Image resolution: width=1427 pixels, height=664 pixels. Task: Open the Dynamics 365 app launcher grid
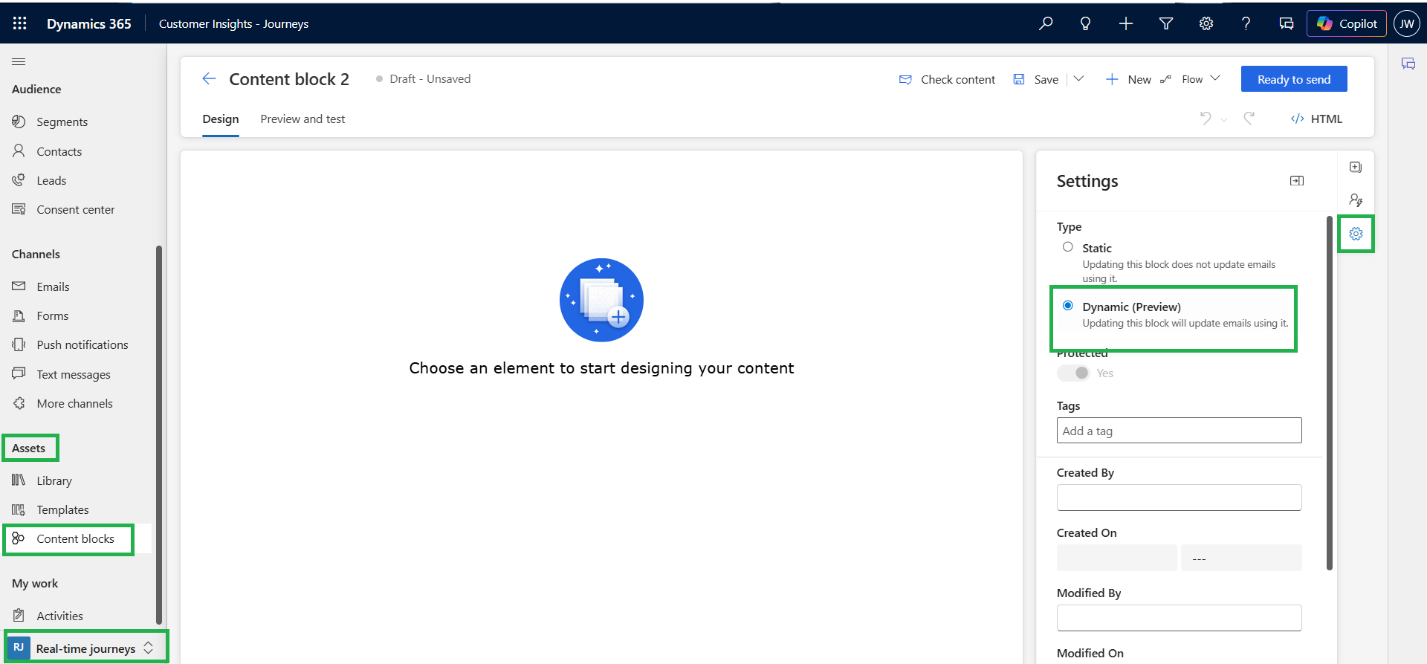coord(20,24)
